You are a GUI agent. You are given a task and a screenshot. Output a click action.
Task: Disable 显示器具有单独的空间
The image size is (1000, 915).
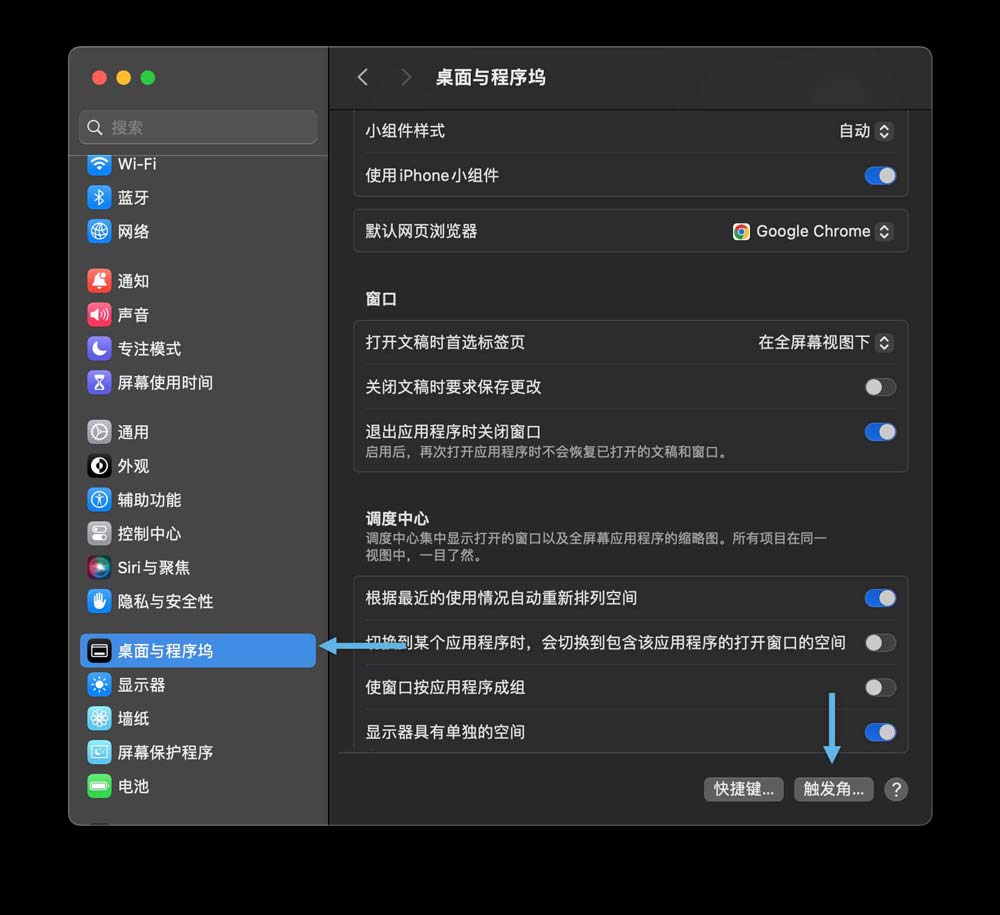coord(879,731)
